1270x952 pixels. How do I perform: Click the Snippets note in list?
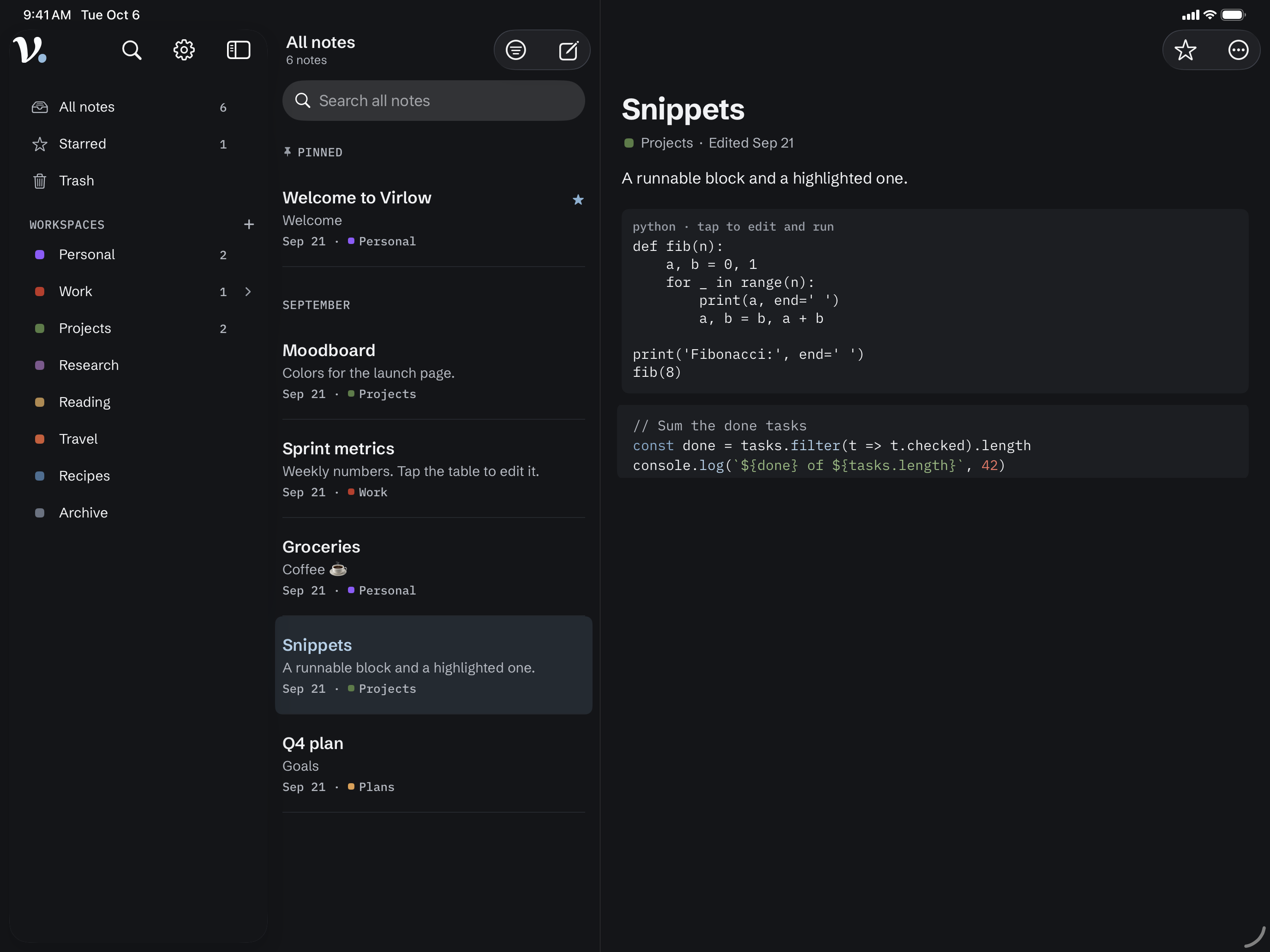click(x=433, y=665)
